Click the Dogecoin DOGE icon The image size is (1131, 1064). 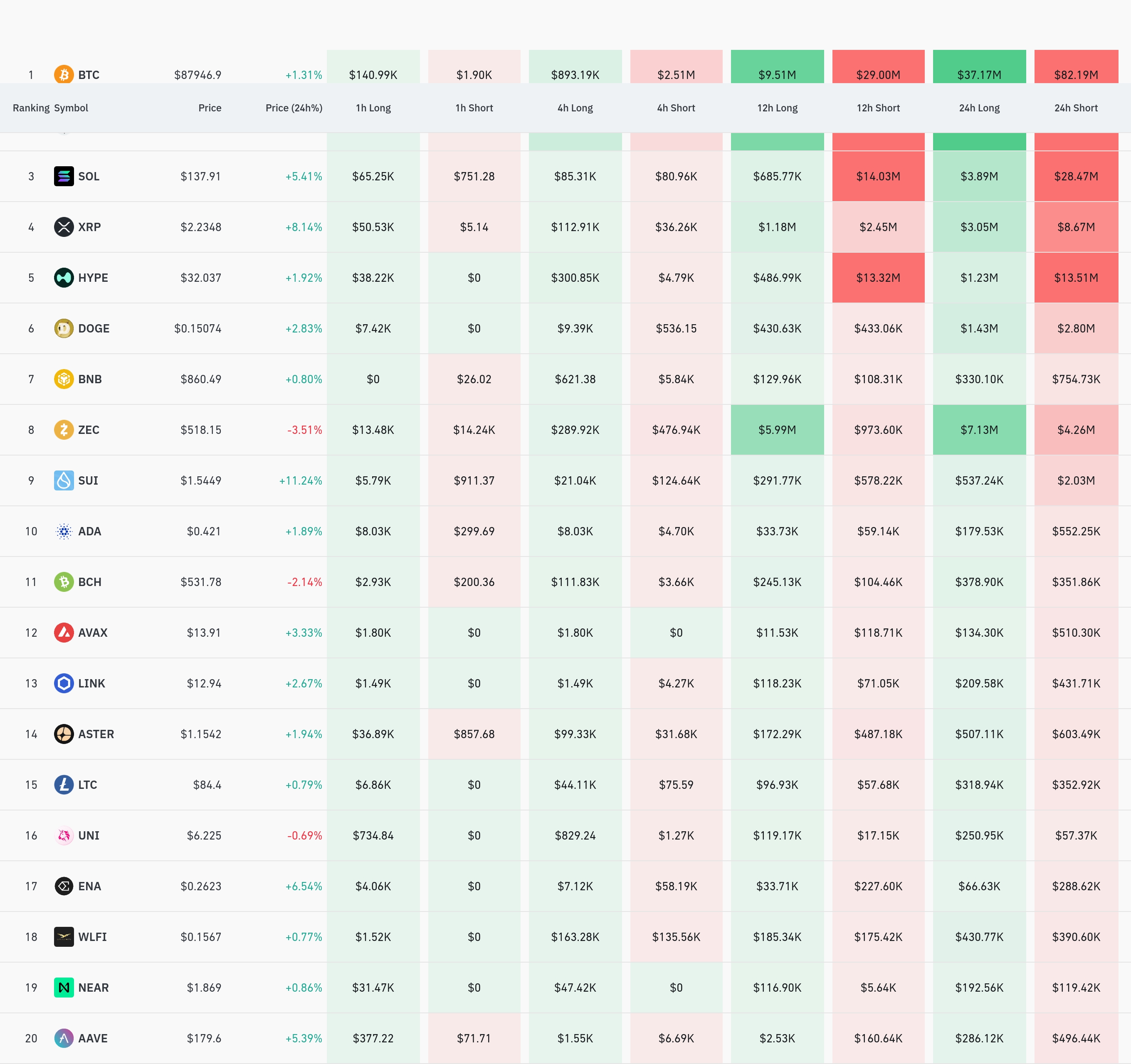(64, 328)
